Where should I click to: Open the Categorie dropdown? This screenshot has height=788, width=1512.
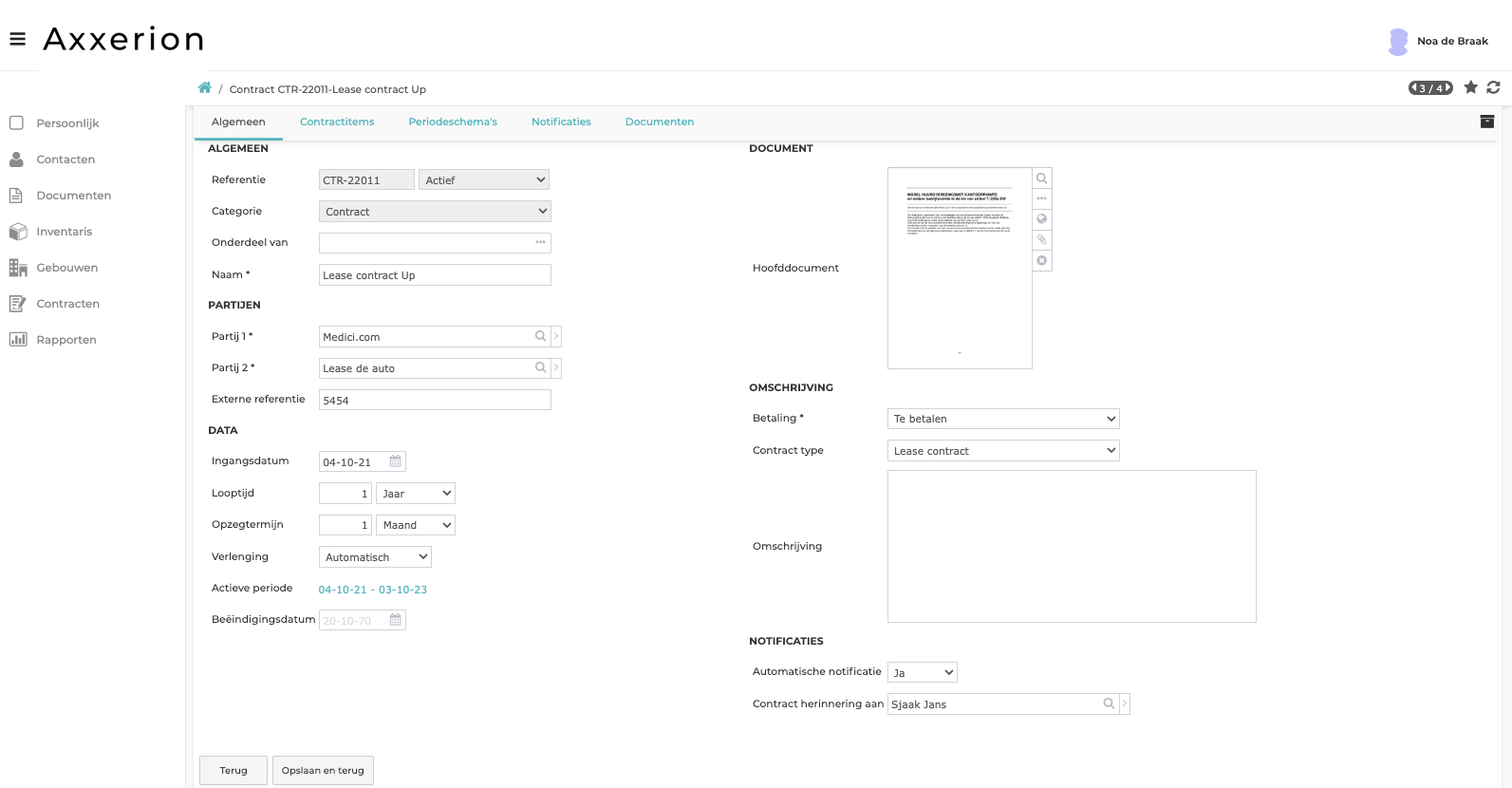(435, 212)
